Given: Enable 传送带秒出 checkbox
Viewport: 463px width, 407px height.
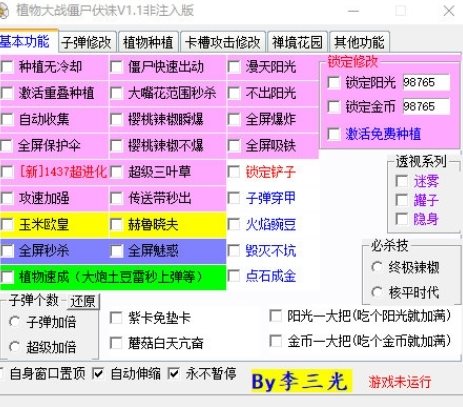Looking at the screenshot, I should tap(116, 198).
